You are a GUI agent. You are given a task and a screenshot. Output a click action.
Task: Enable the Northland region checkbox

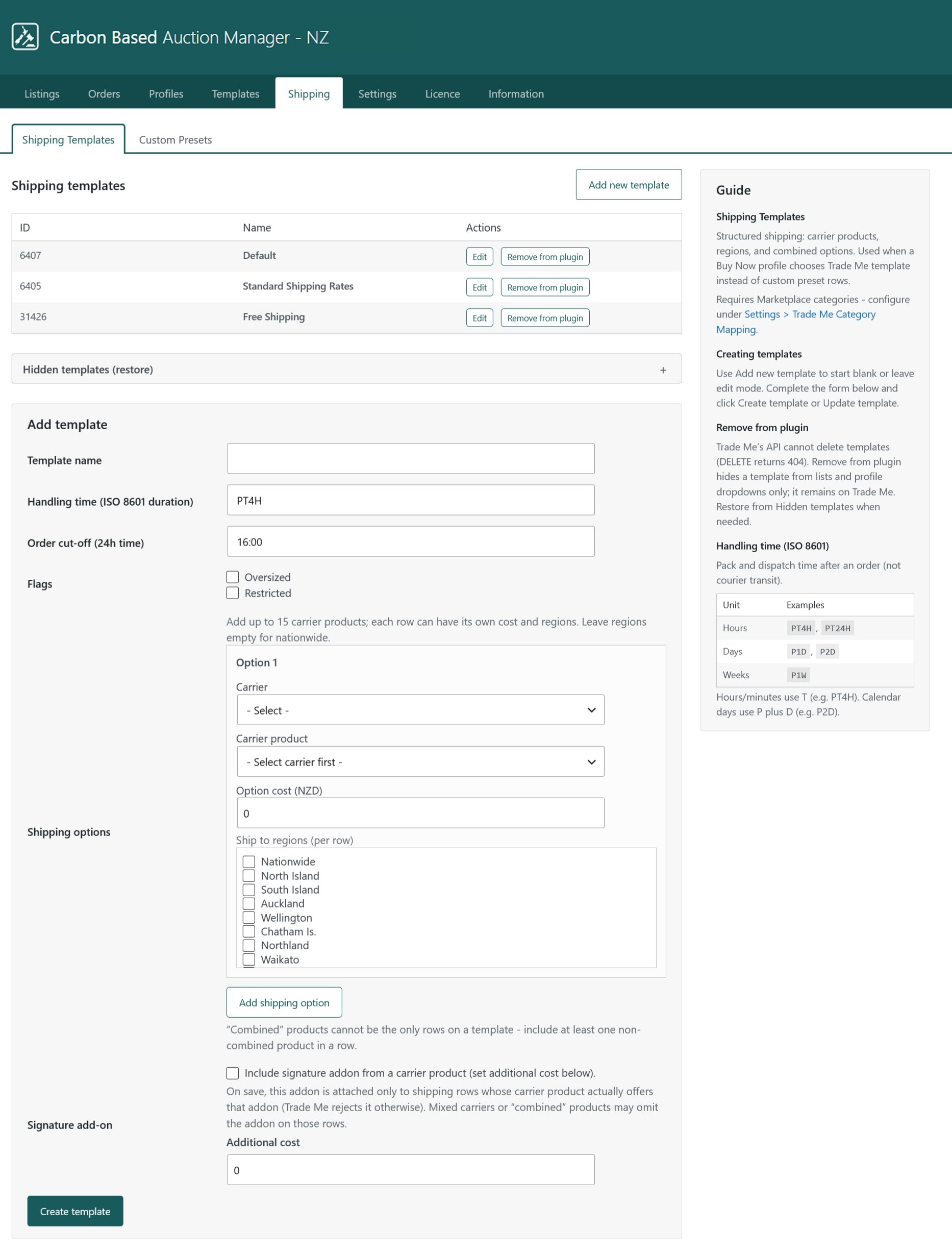[x=249, y=946]
